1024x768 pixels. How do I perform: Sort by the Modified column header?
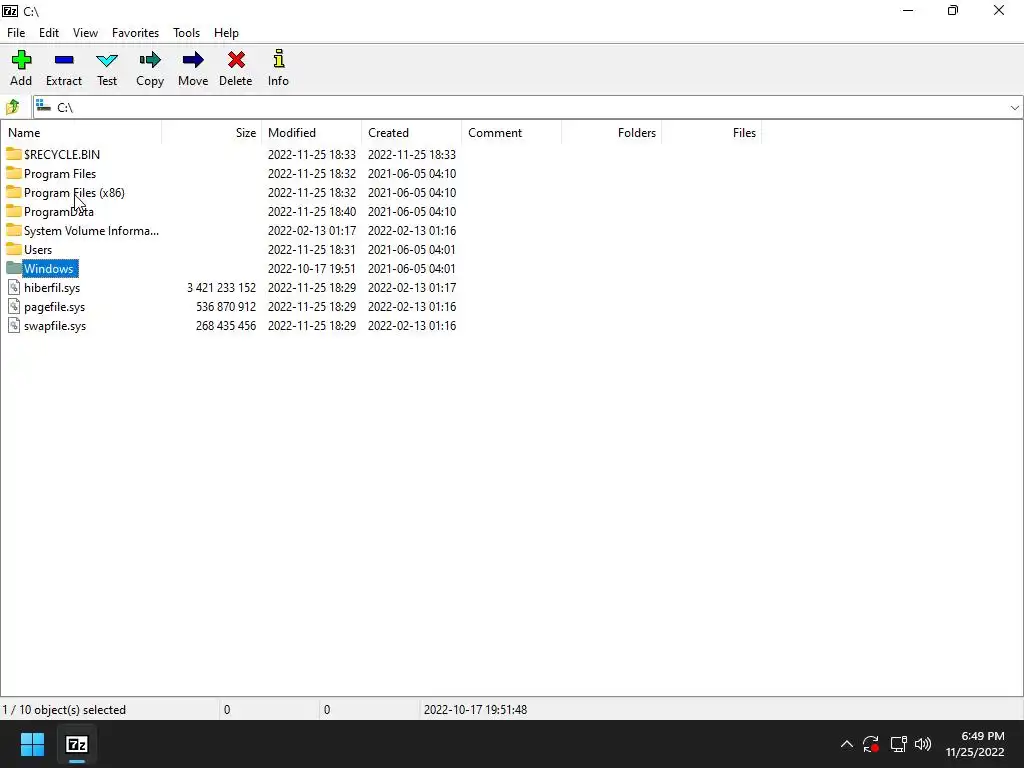click(312, 133)
